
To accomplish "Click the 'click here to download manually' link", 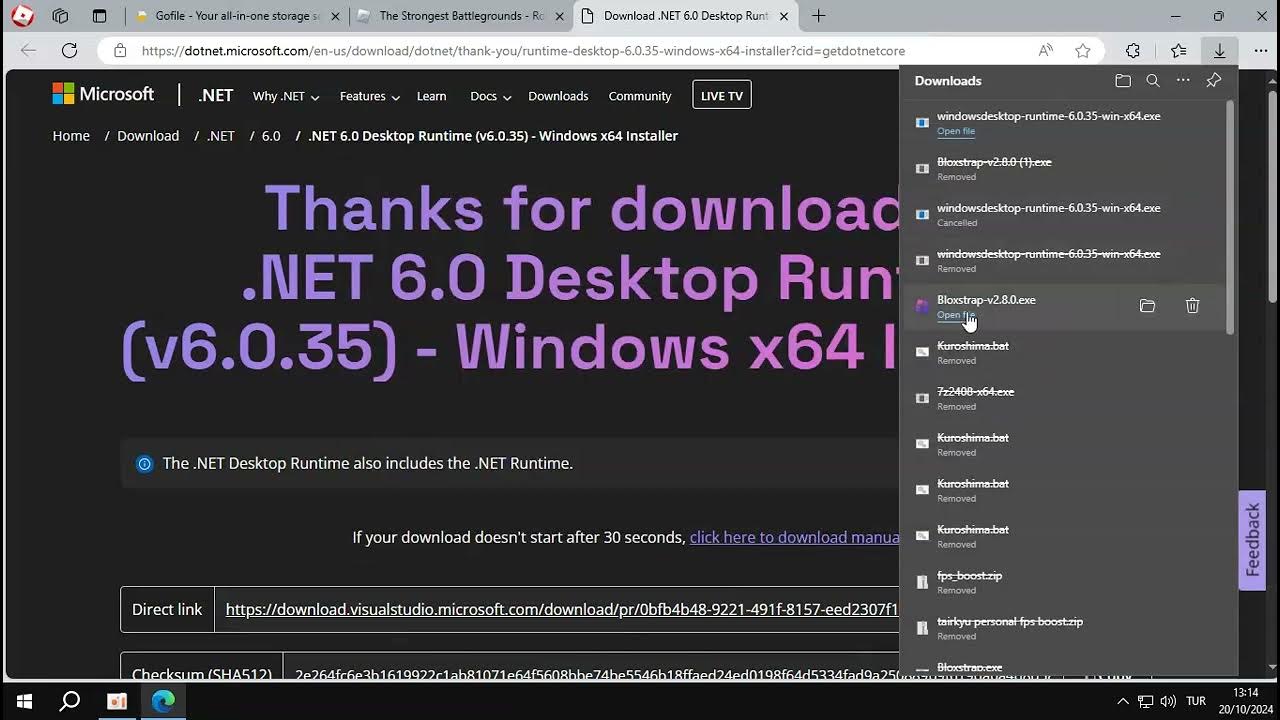I will 795,537.
